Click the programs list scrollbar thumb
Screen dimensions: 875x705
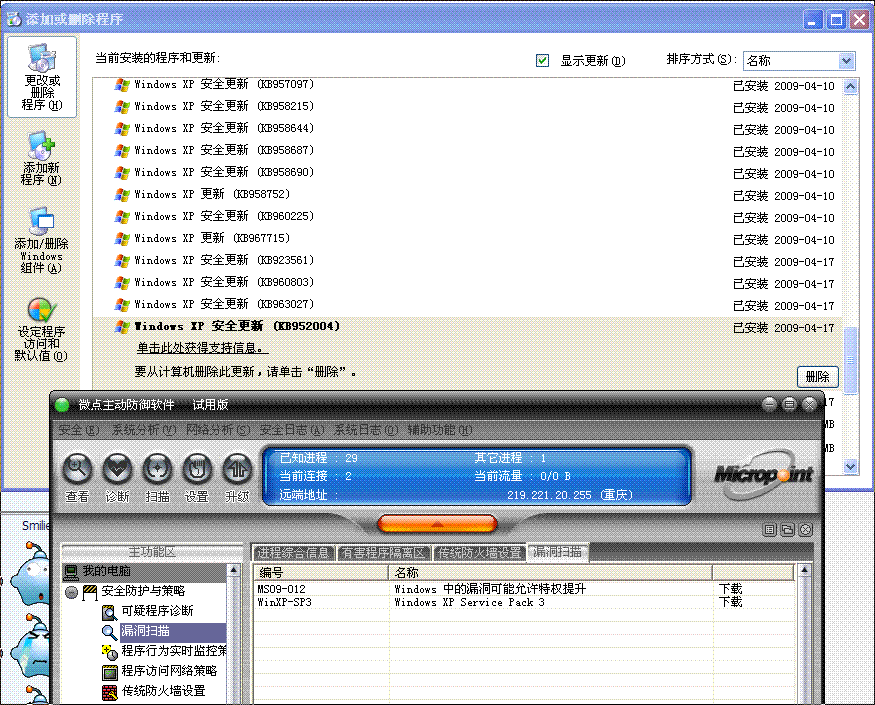coord(850,360)
